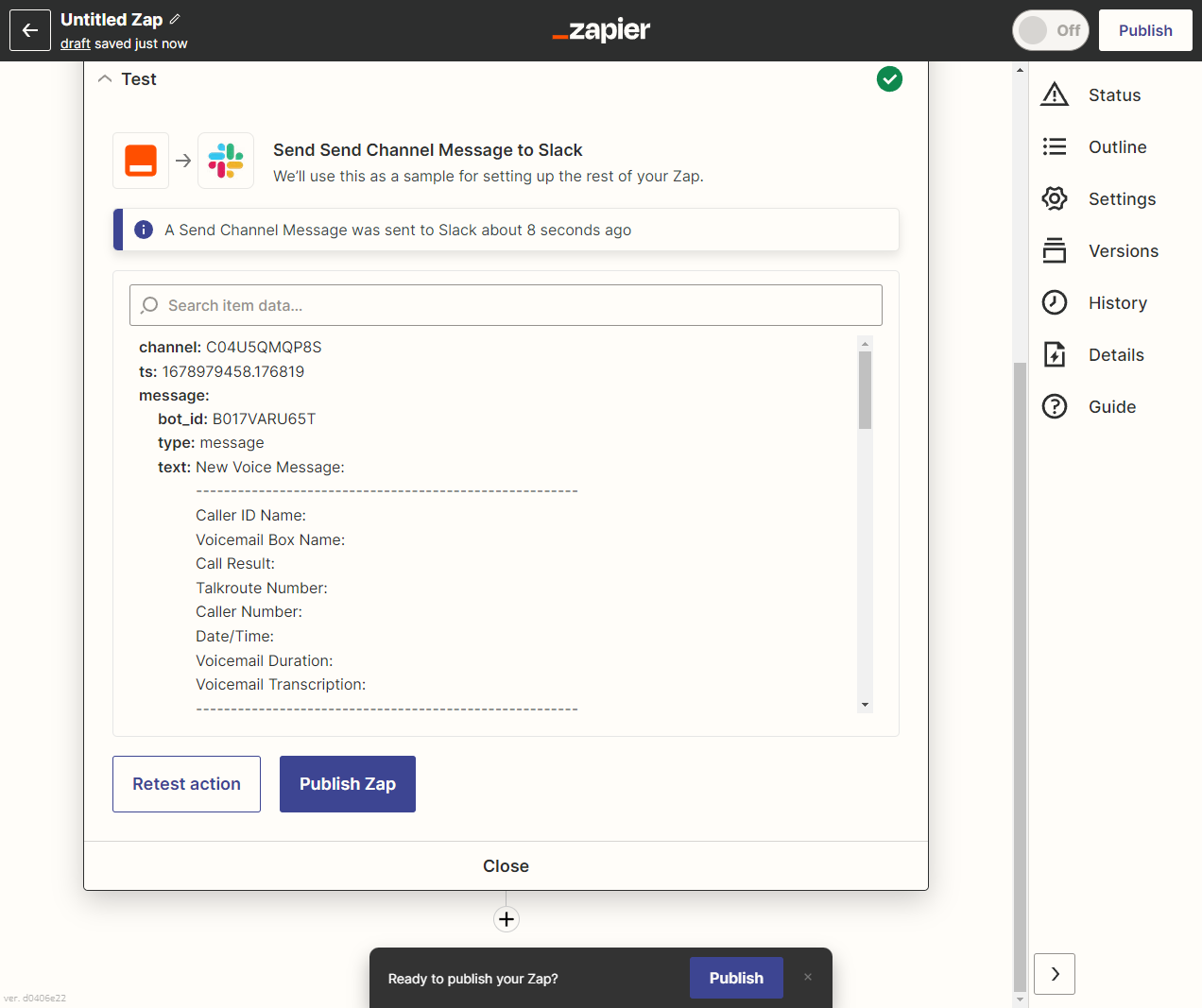This screenshot has height=1008, width=1202.
Task: Open the Guide question mark icon
Action: click(1055, 406)
